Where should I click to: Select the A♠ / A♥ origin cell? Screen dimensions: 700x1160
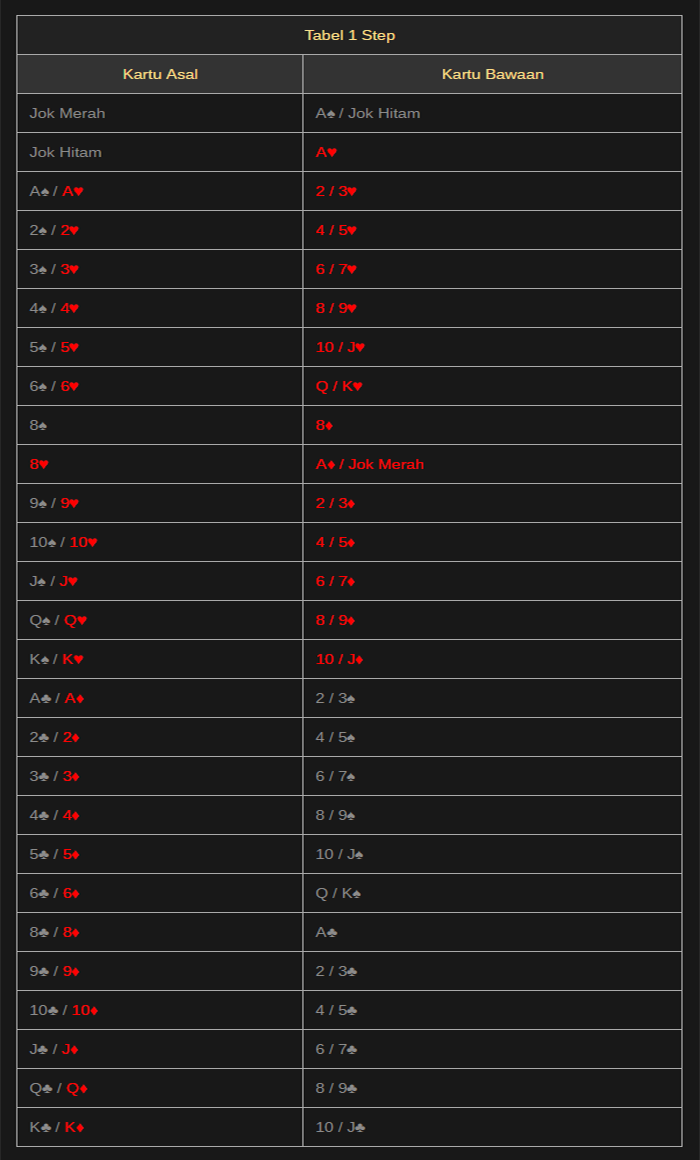[x=160, y=191]
